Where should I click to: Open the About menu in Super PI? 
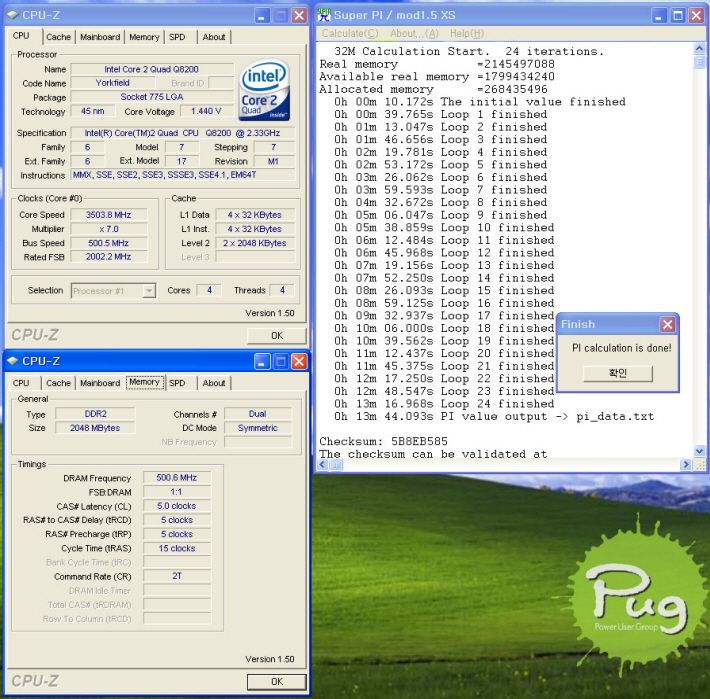(x=414, y=34)
